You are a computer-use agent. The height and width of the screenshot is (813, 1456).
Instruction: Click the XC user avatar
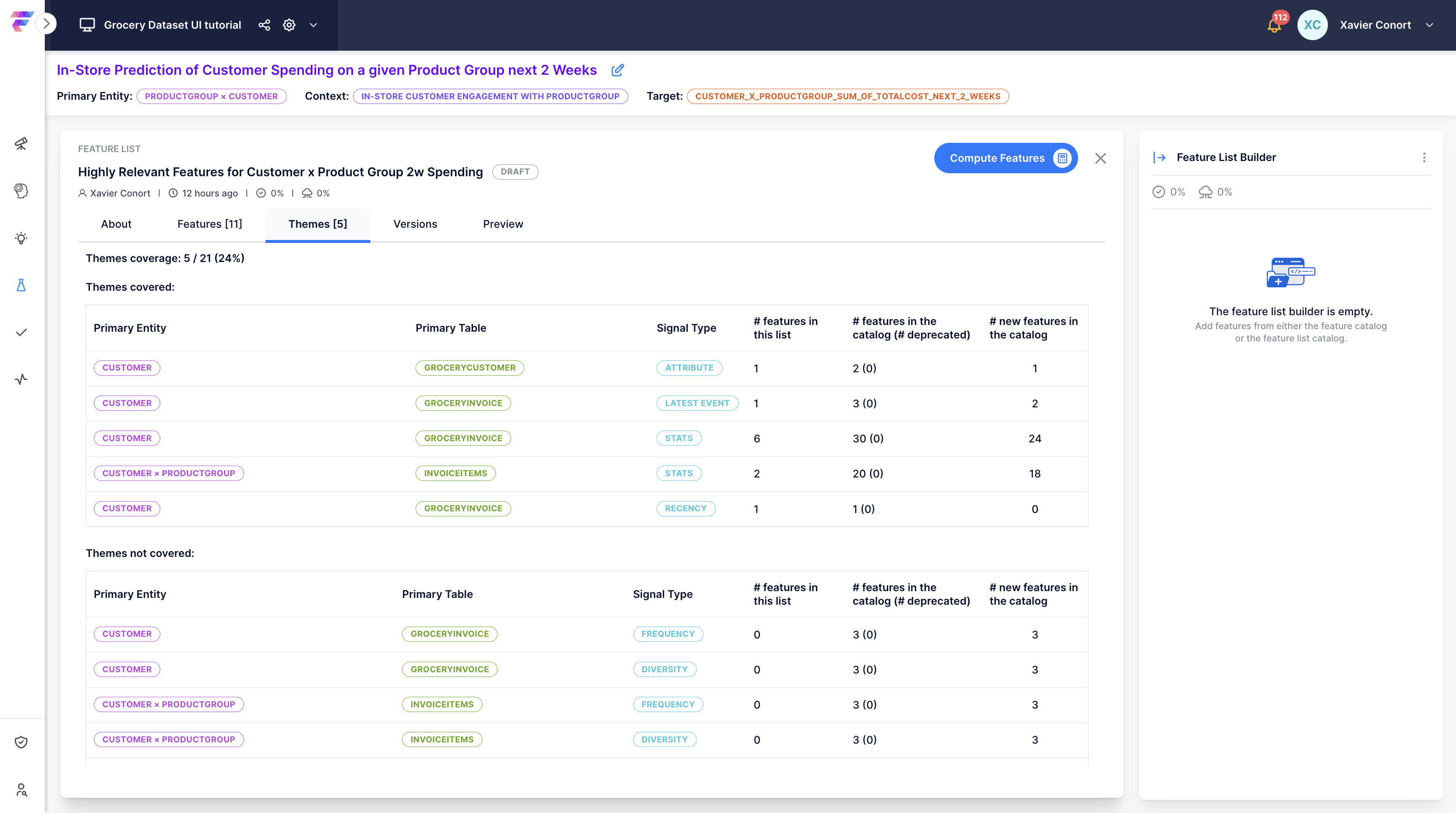pos(1312,25)
